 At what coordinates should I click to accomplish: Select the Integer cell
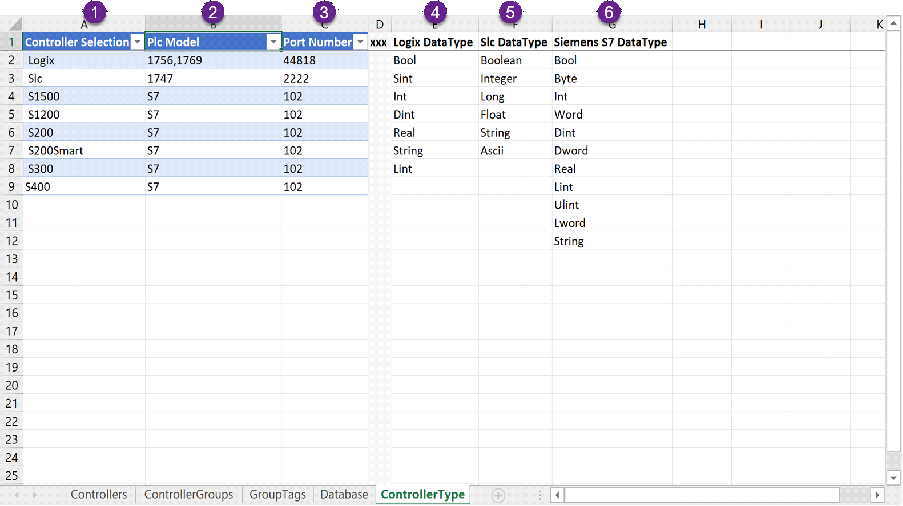tap(515, 78)
